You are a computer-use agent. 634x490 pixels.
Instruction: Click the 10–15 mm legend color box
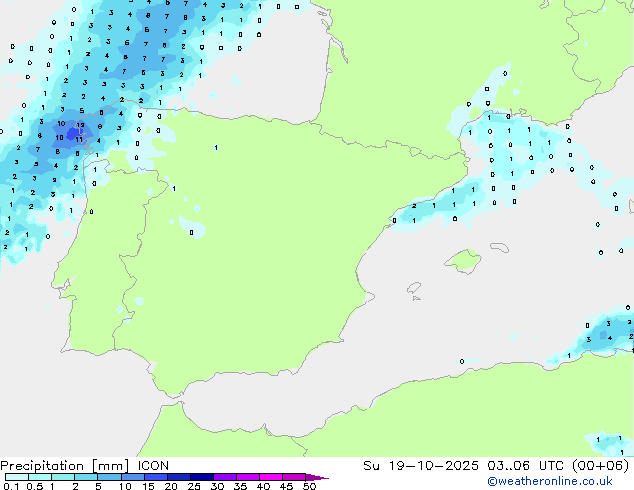pyautogui.click(x=133, y=477)
